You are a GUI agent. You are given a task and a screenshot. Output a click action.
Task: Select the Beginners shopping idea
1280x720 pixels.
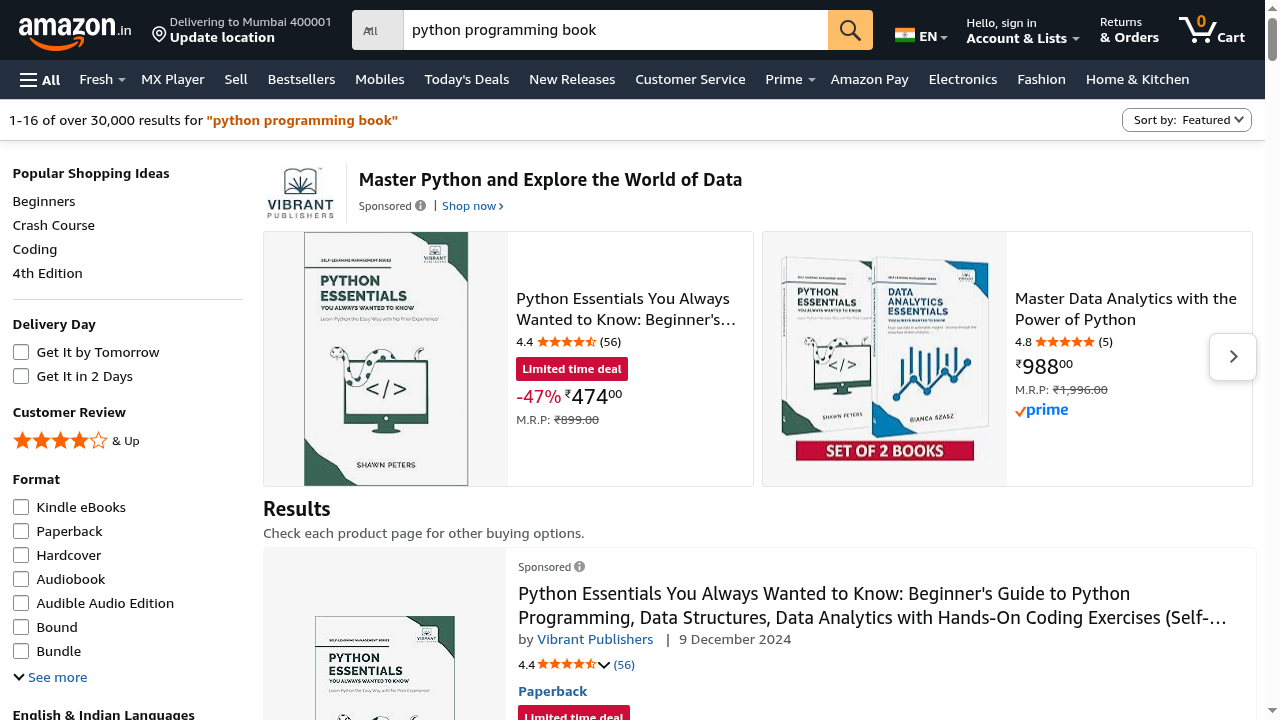pyautogui.click(x=44, y=201)
